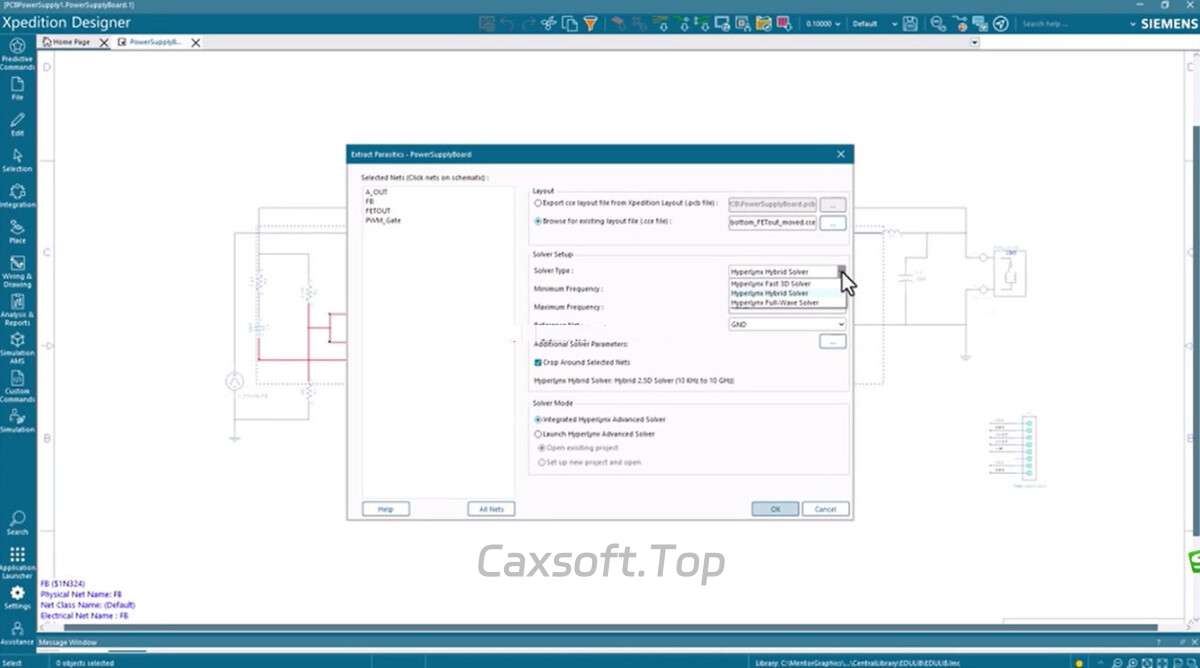Click the Analysis & Reports sidebar icon
Viewport: 1200px width, 668px height.
(17, 310)
